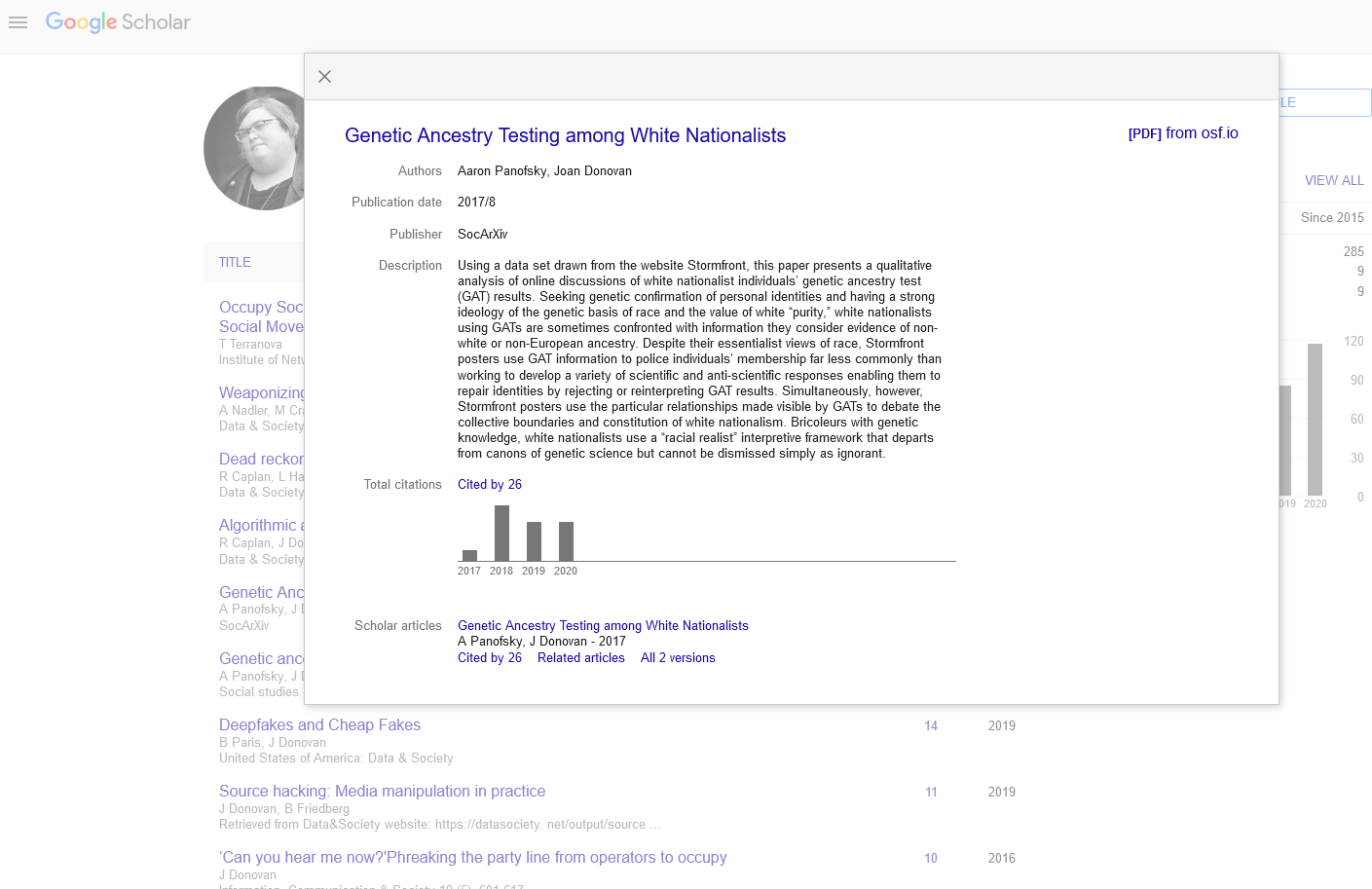Open the Scholar articles Genetic Ancestry Testing link

tap(603, 626)
